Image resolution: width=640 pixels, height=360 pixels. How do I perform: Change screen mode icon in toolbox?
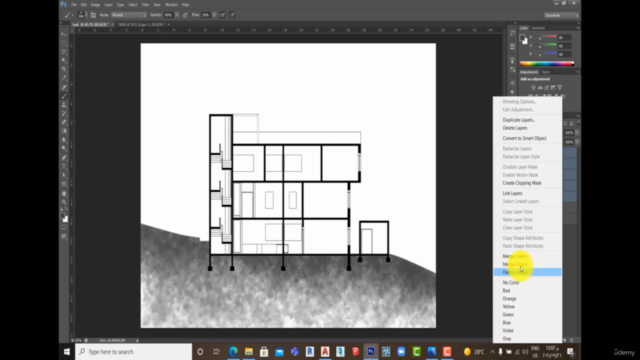64,236
